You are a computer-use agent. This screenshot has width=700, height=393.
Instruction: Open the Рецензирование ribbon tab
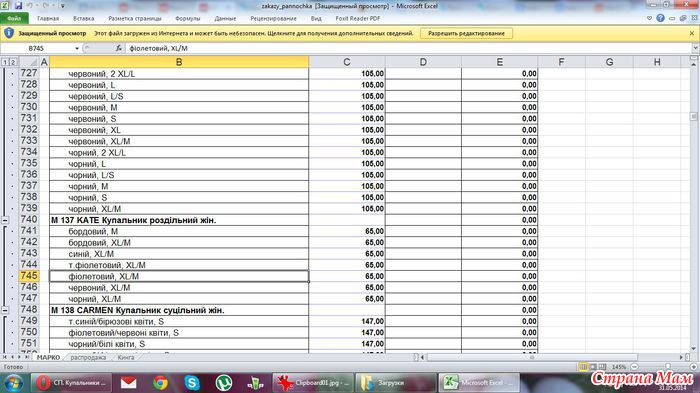(273, 18)
